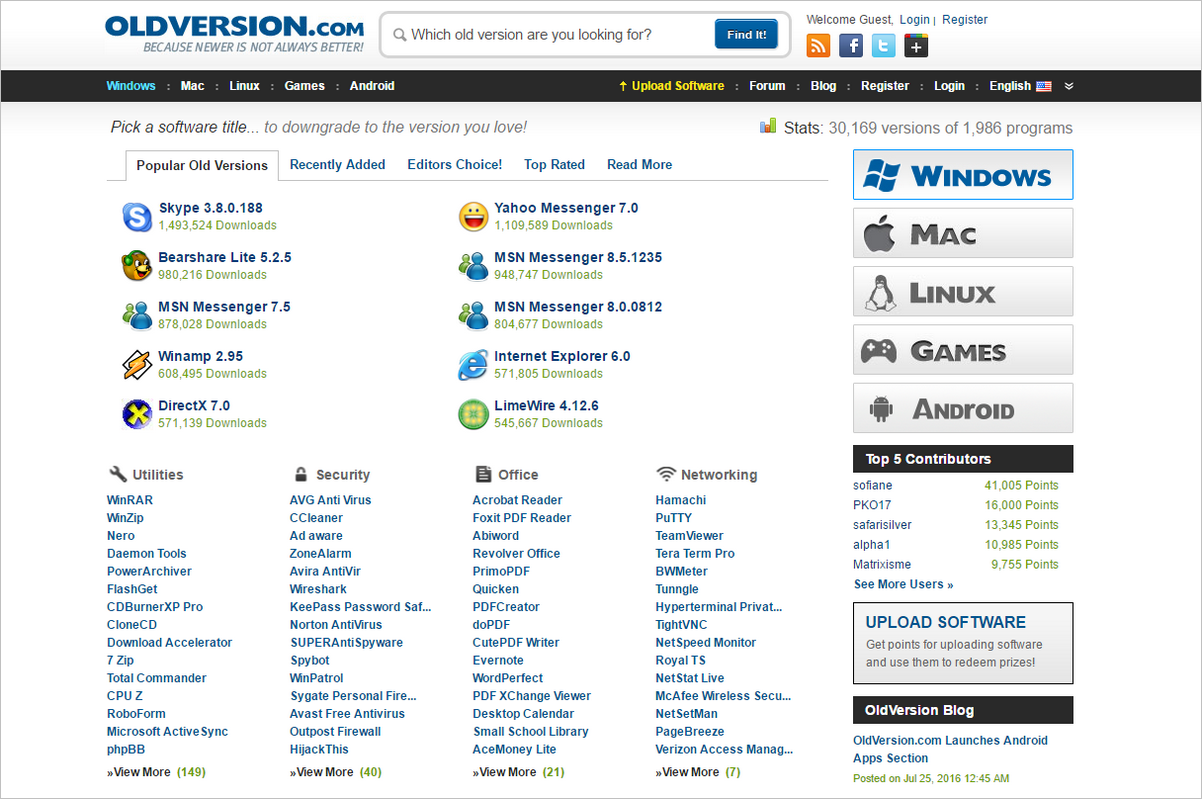This screenshot has height=799, width=1202.
Task: Click the large Mac platform button
Action: [x=963, y=233]
